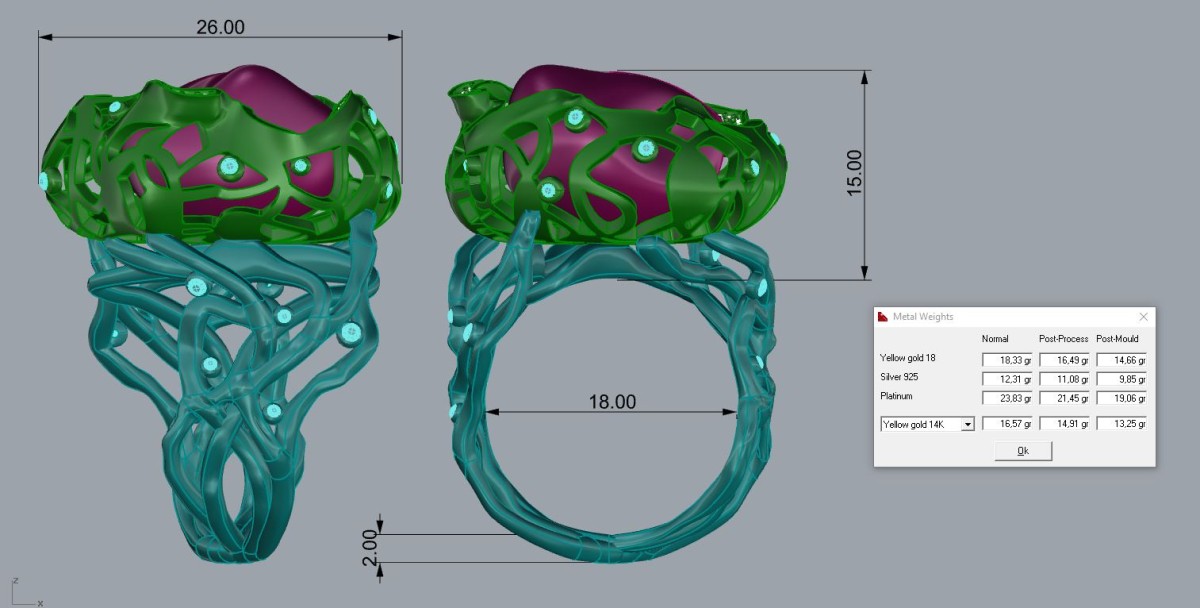The width and height of the screenshot is (1200, 608).
Task: Select the 26.00 width dimension text
Action: (220, 27)
